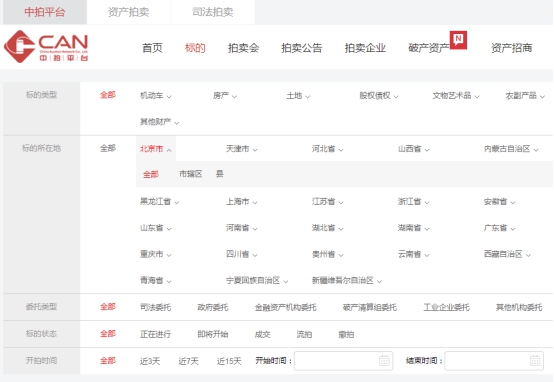The width and height of the screenshot is (554, 382).
Task: Filter by 工业企业委托
Action: (447, 307)
